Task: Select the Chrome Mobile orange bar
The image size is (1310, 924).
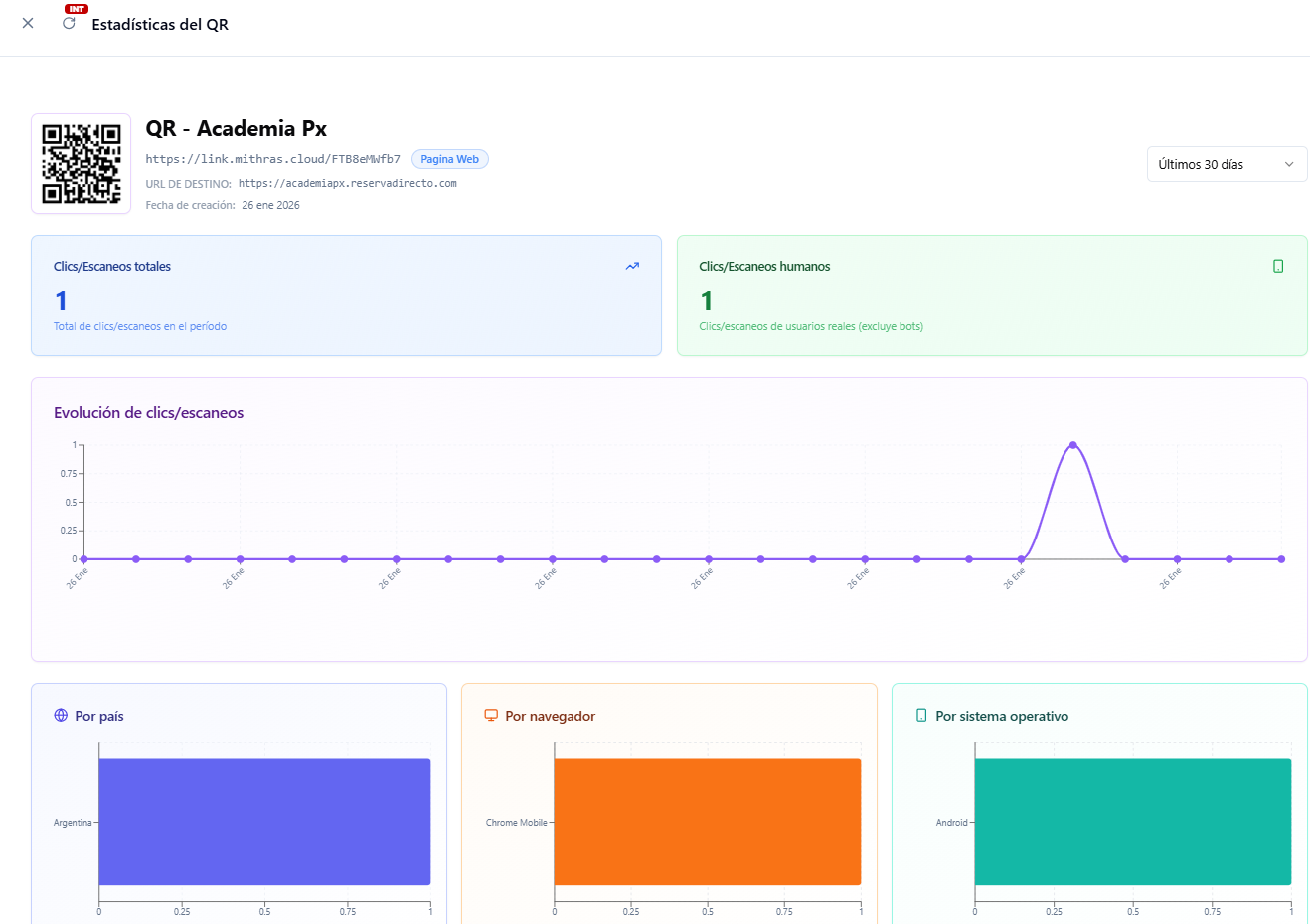Action: [707, 822]
